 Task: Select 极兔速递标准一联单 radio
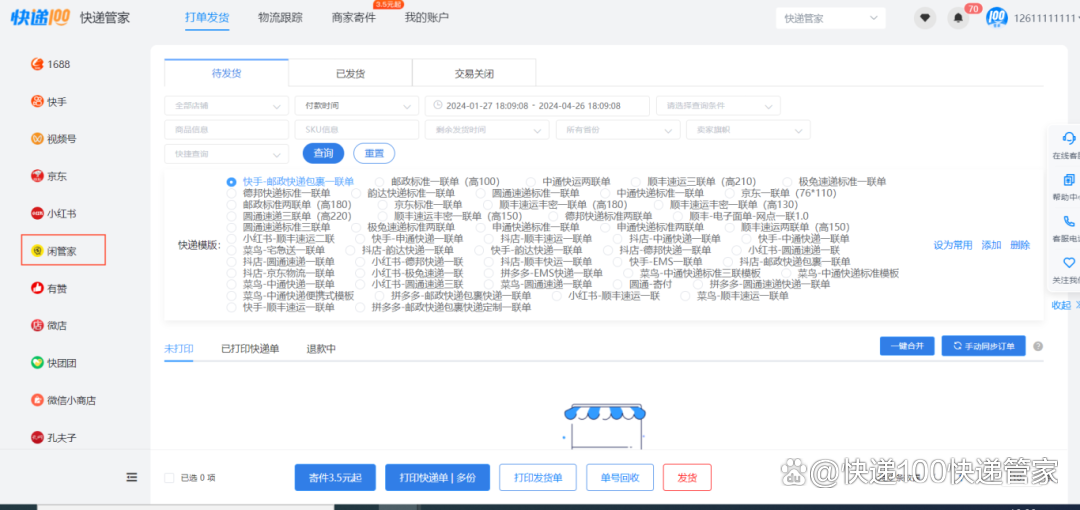pos(787,182)
